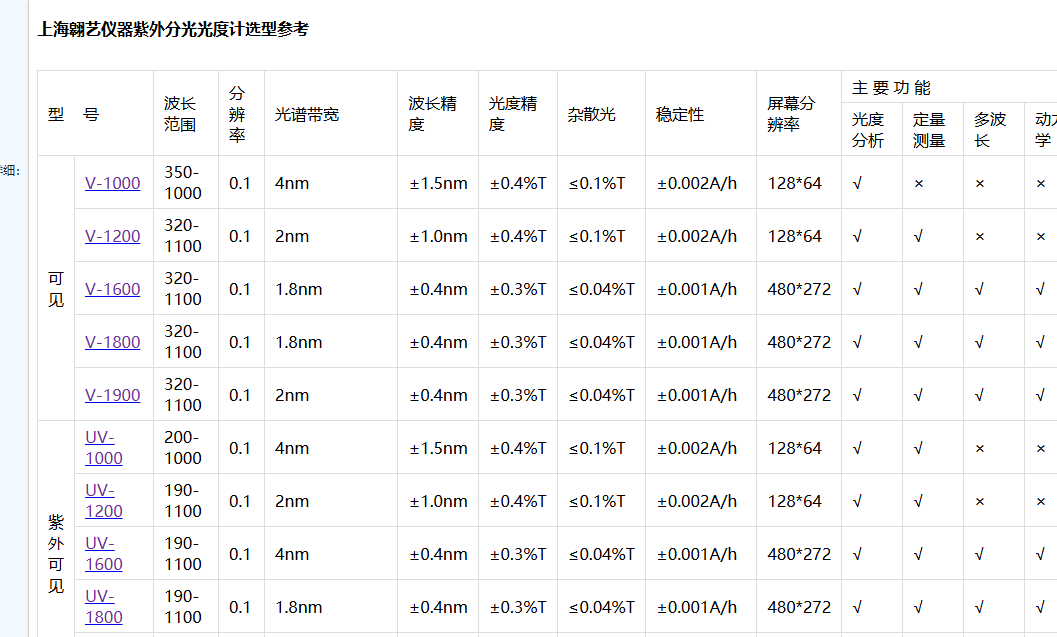Click the 可见 category row label

tap(55, 288)
